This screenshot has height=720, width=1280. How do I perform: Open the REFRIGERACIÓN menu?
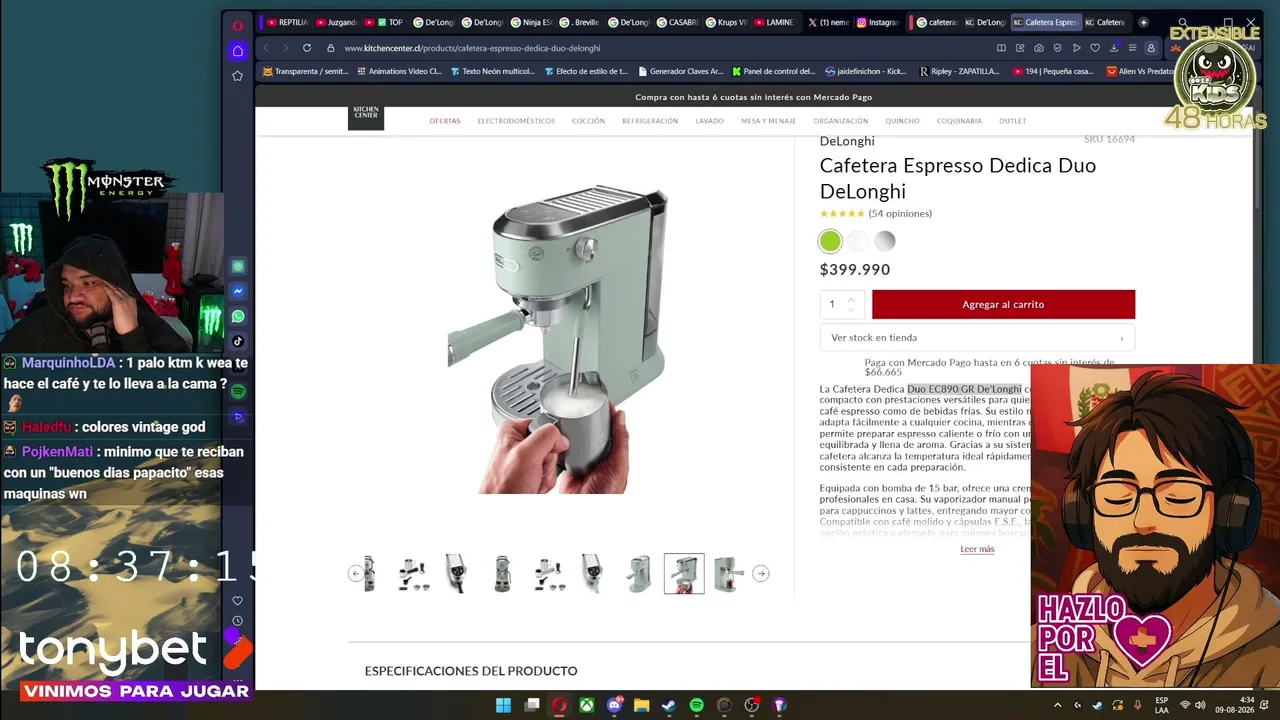click(650, 121)
